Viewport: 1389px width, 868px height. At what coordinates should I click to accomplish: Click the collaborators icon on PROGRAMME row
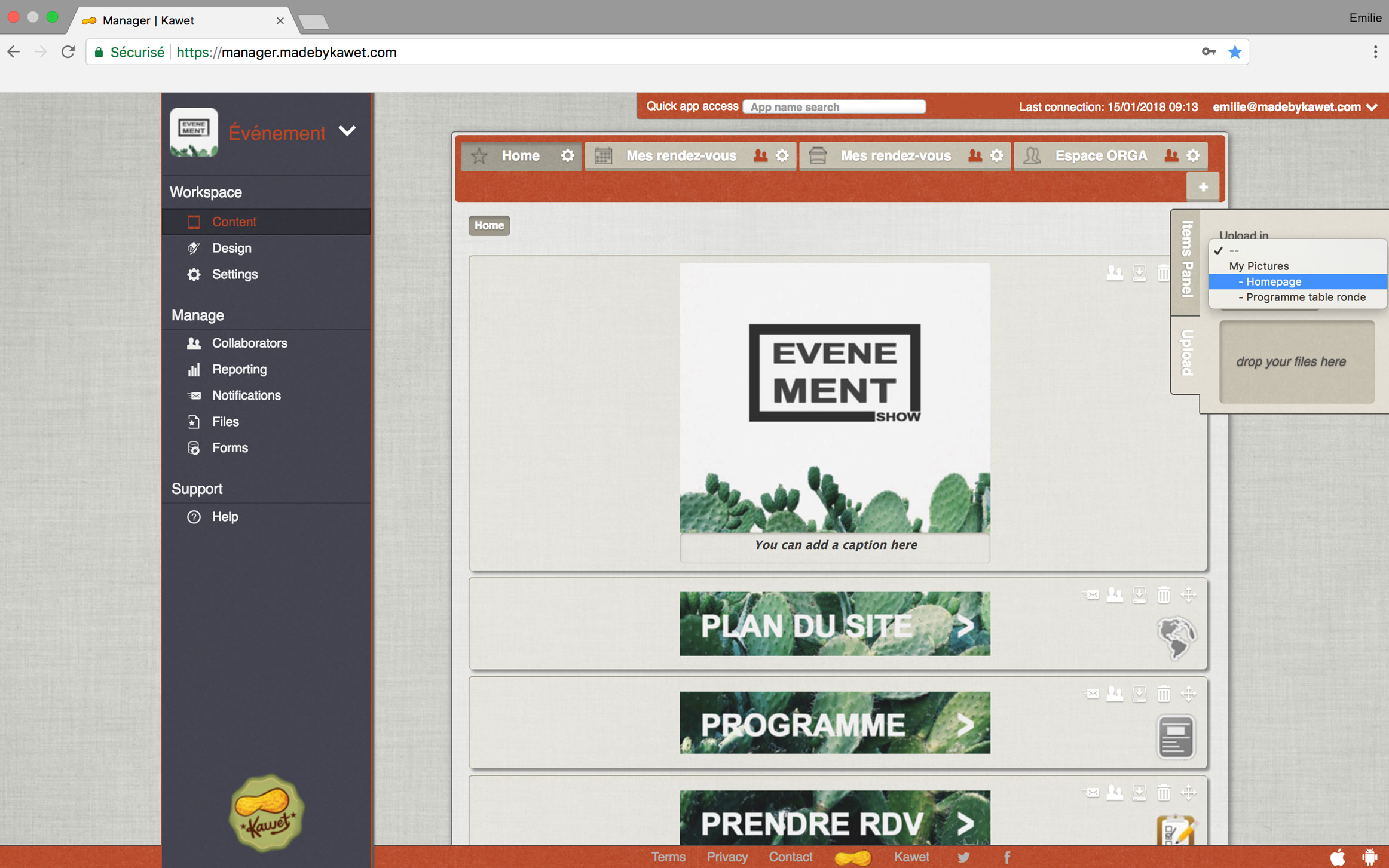click(1115, 694)
